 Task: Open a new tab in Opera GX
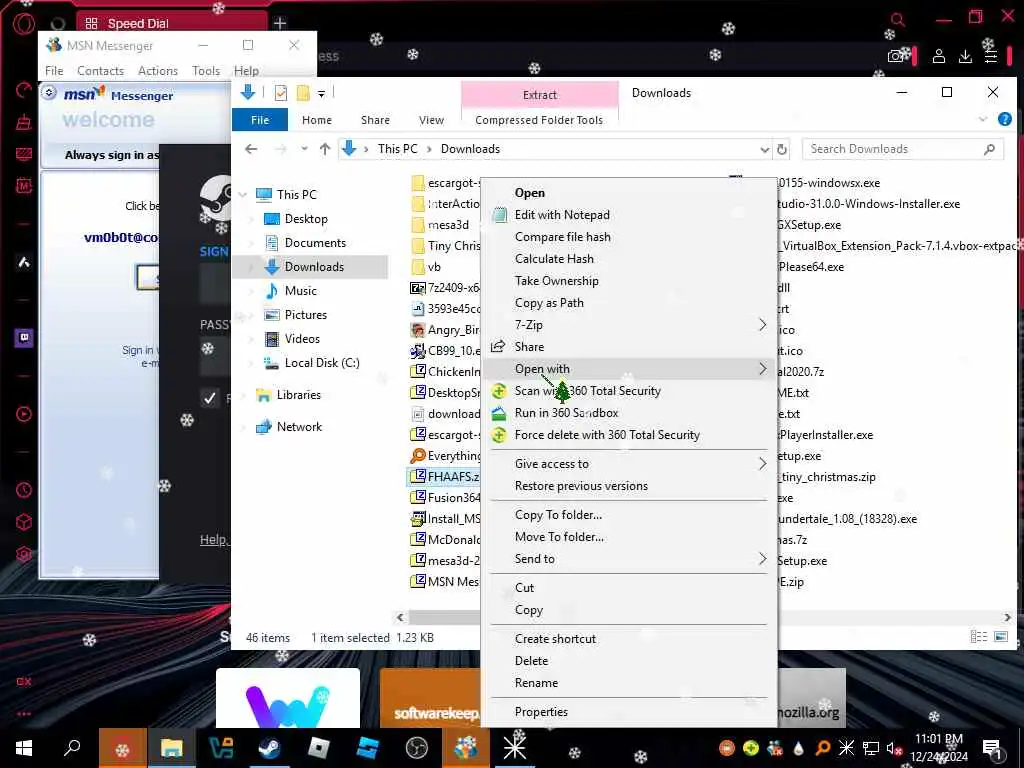280,24
